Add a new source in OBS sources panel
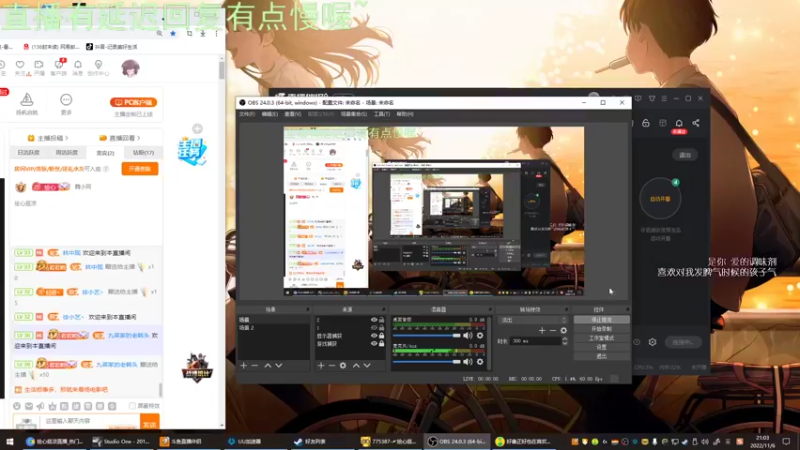This screenshot has width=800, height=450. (321, 365)
